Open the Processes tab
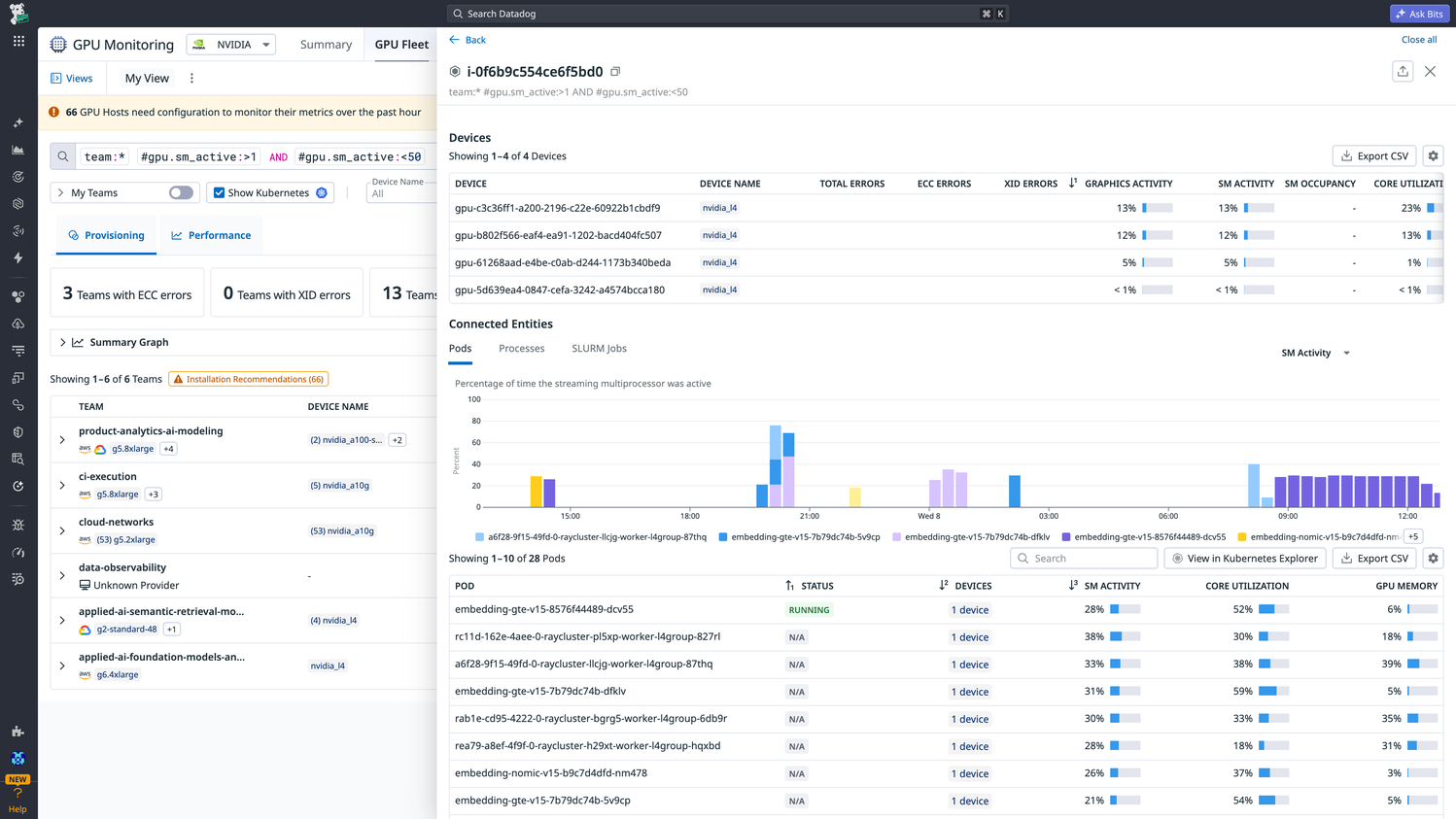The width and height of the screenshot is (1456, 819). [x=522, y=349]
